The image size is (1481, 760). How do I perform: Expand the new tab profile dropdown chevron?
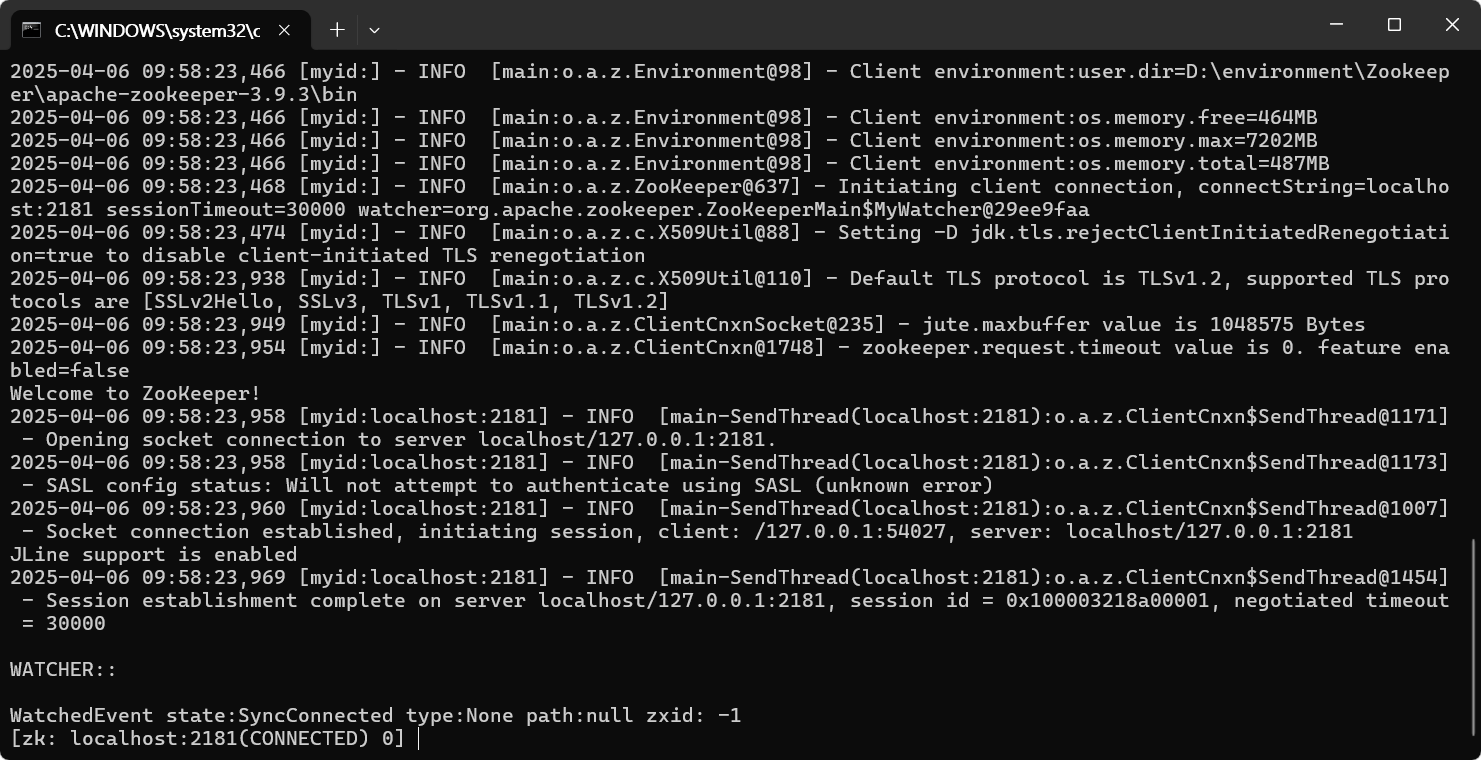(374, 30)
